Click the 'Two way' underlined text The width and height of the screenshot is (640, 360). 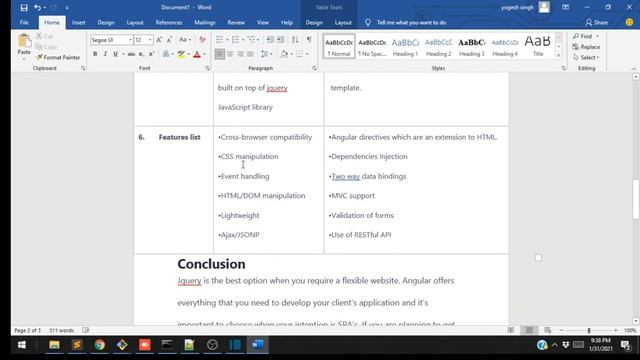(345, 176)
